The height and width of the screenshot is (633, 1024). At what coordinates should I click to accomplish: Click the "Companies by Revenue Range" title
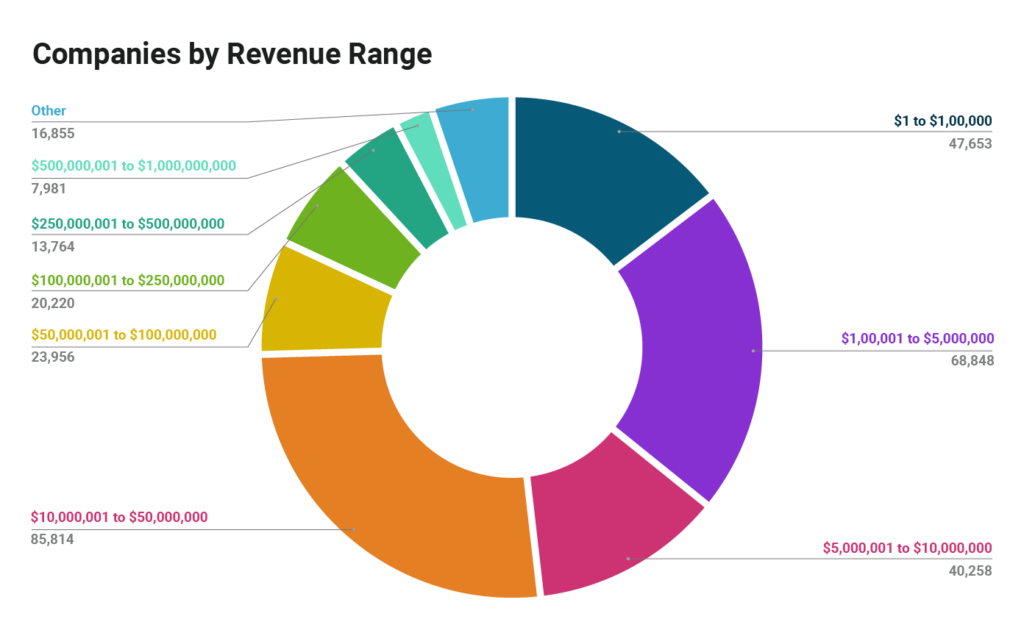pos(232,54)
